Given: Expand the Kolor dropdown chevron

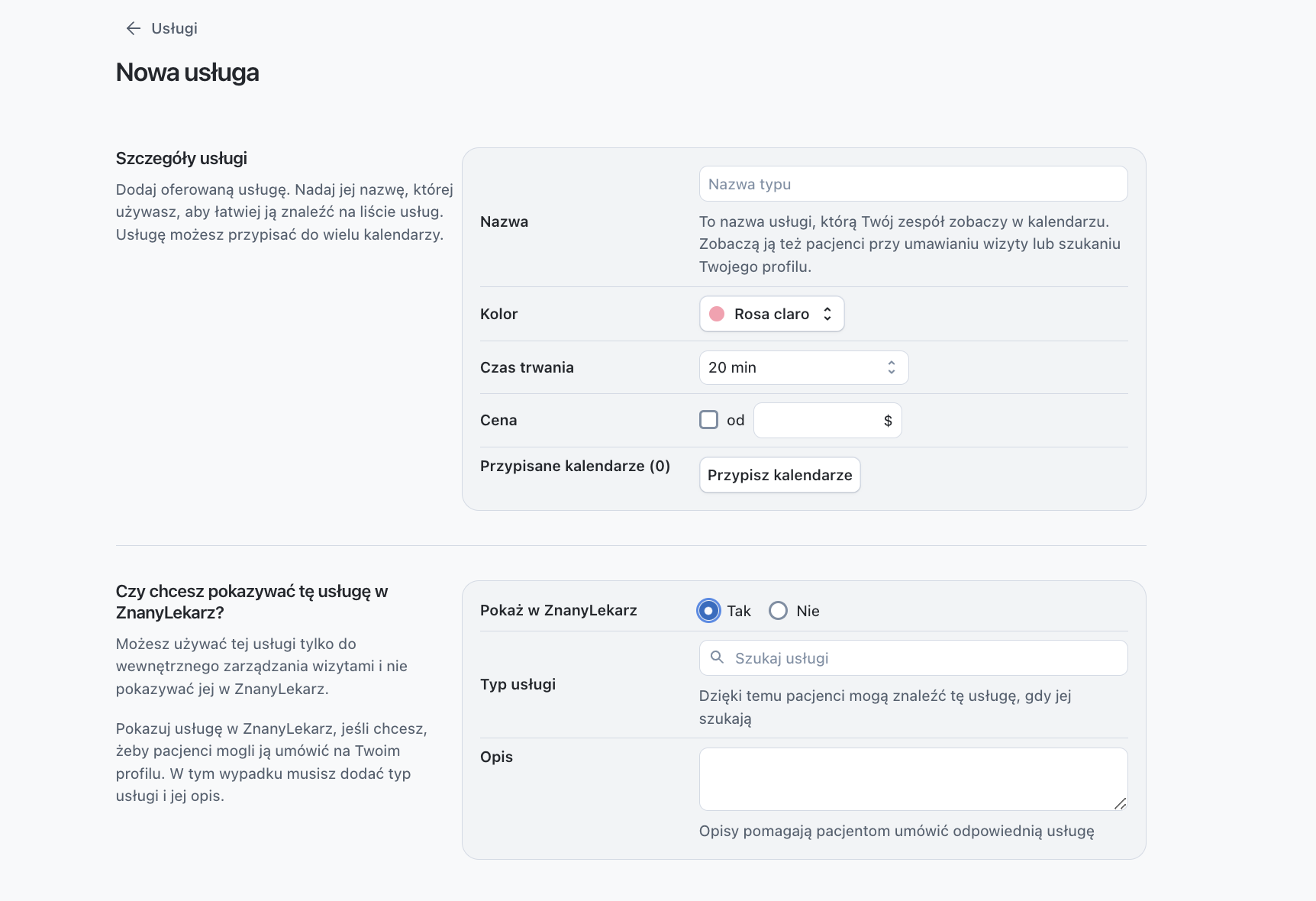Looking at the screenshot, I should pos(828,314).
